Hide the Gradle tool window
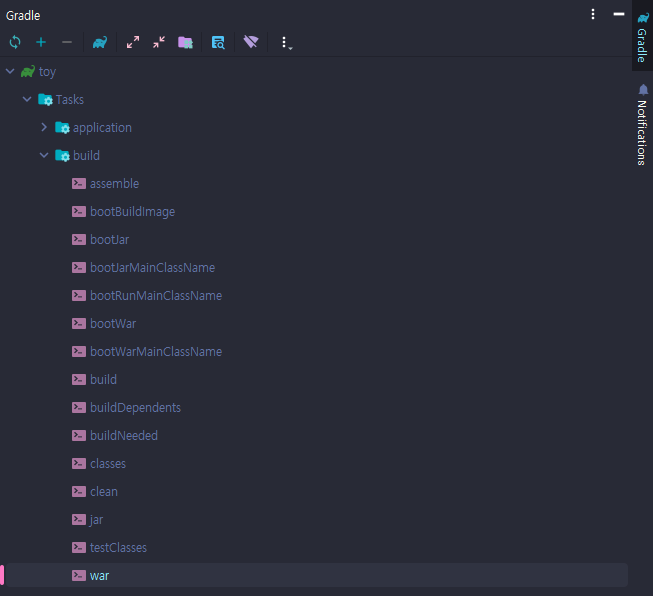 pos(619,14)
